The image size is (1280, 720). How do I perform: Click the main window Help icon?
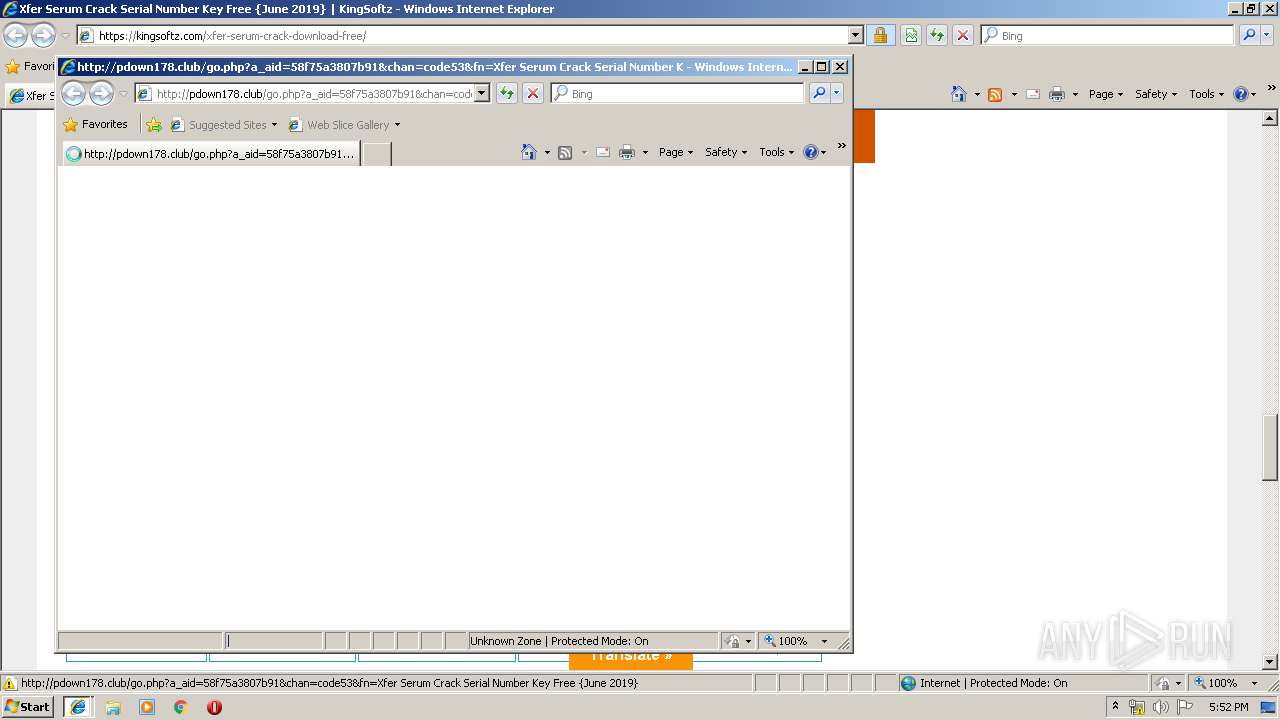pyautogui.click(x=1240, y=94)
